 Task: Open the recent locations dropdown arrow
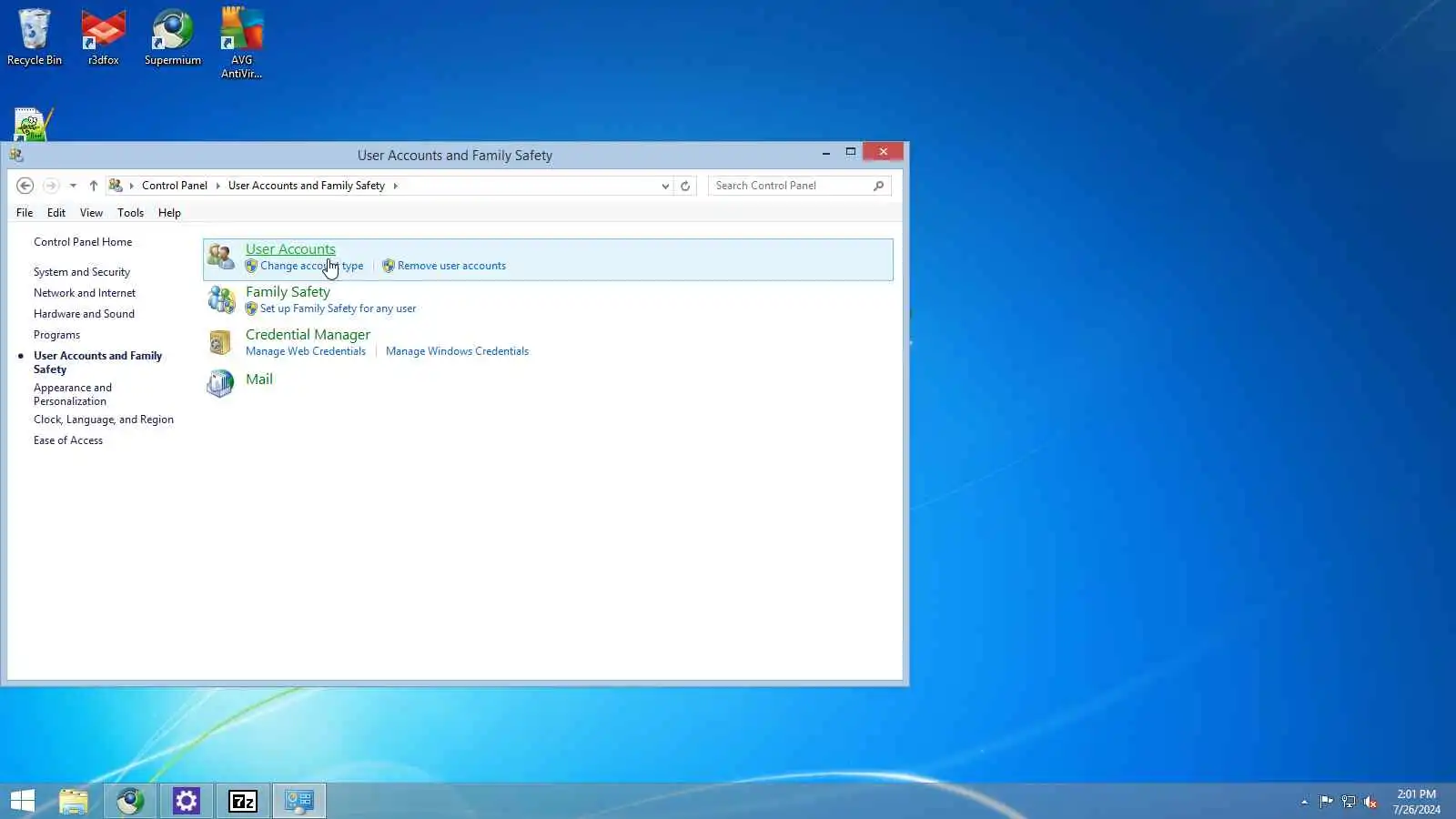click(x=73, y=186)
